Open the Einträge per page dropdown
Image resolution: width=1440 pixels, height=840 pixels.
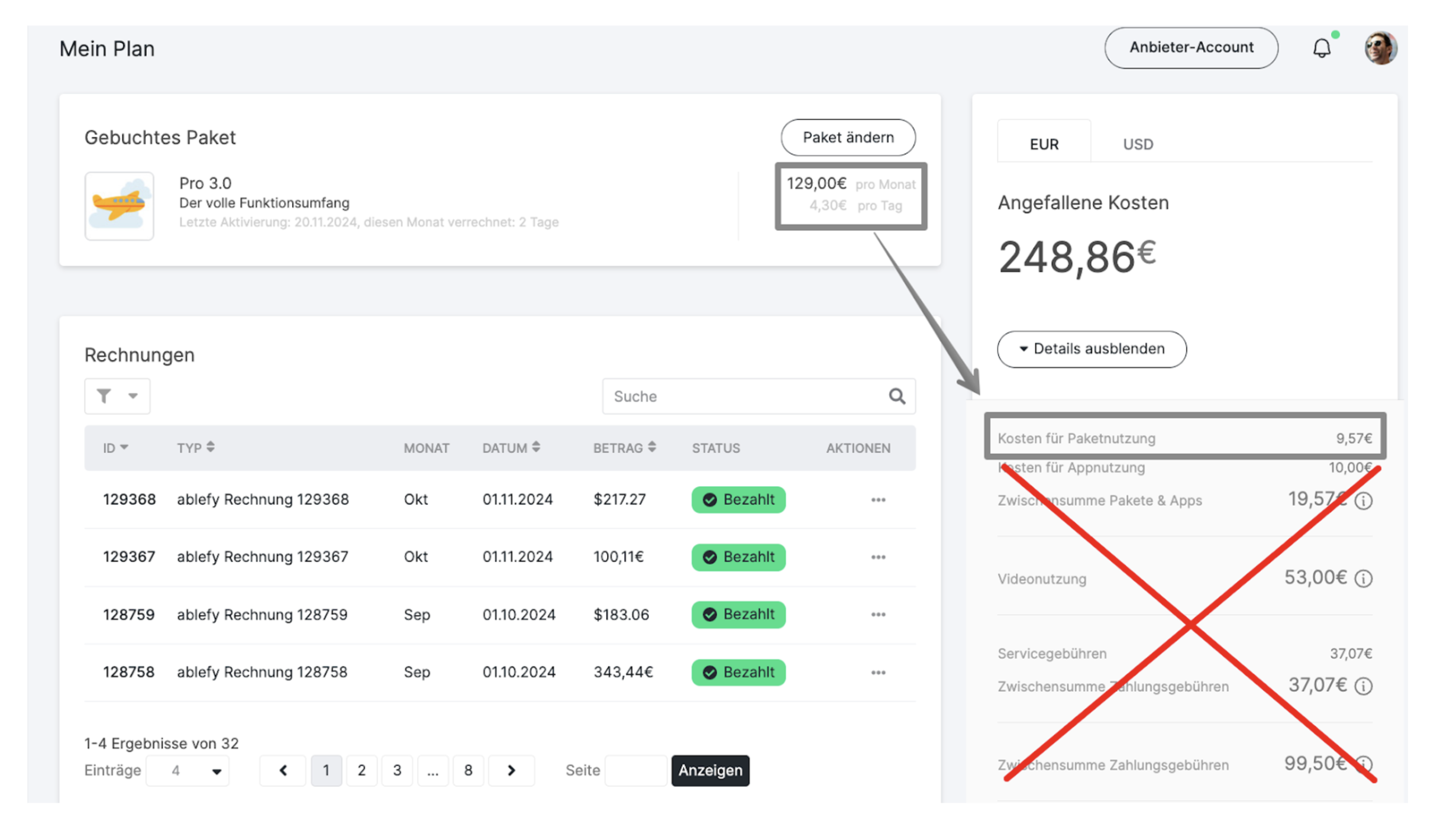188,770
